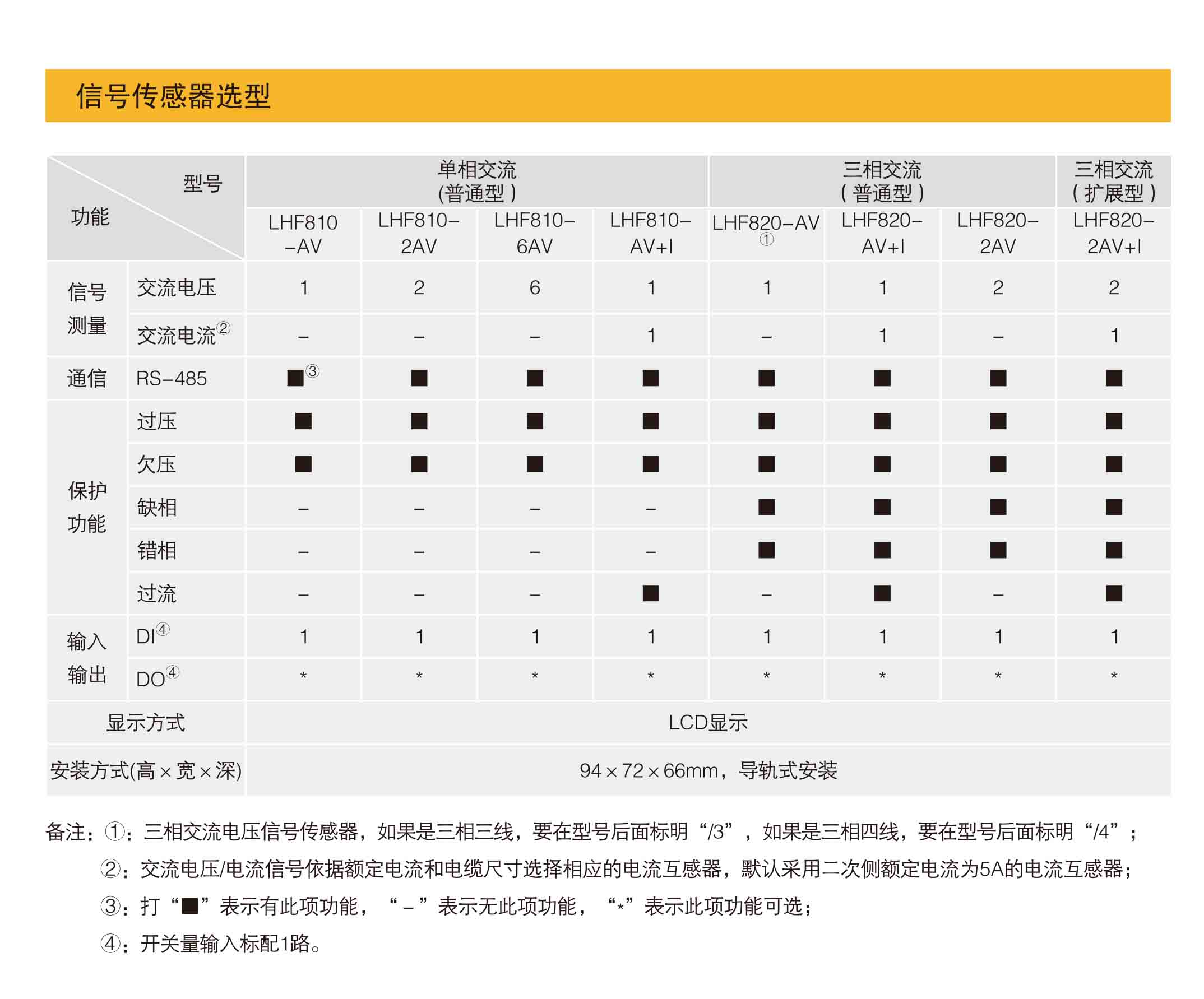Viewport: 1204px width, 999px height.
Task: Click 过流 square in LHF810-AV+I column
Action: tap(651, 593)
